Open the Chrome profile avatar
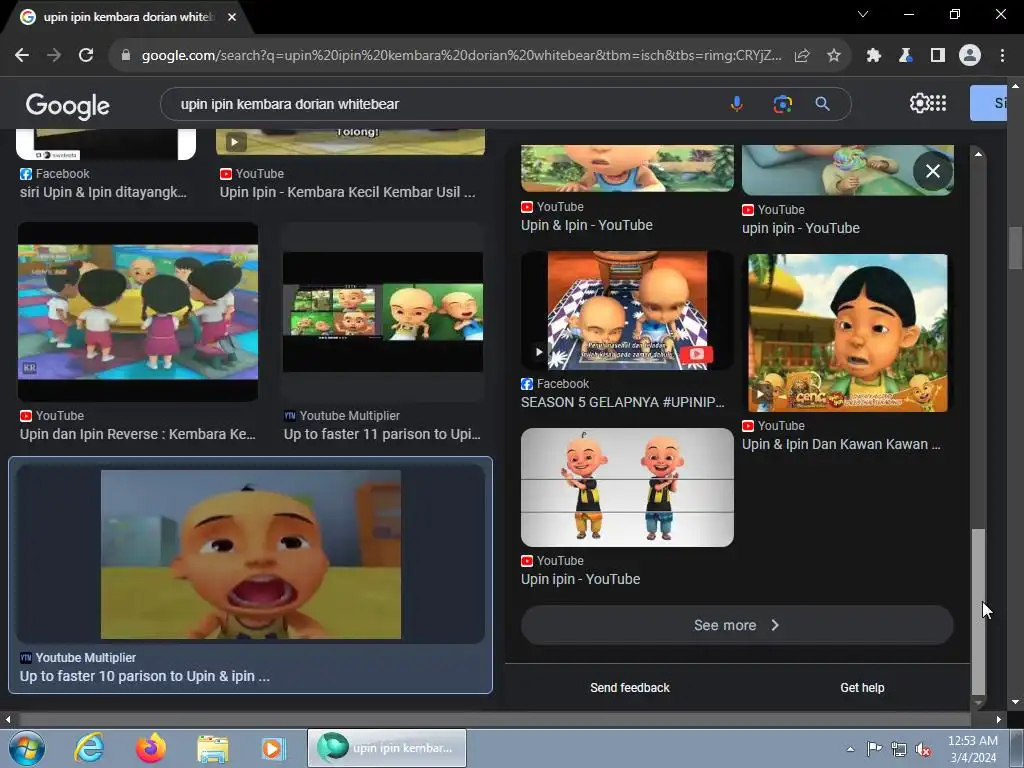 [x=970, y=56]
